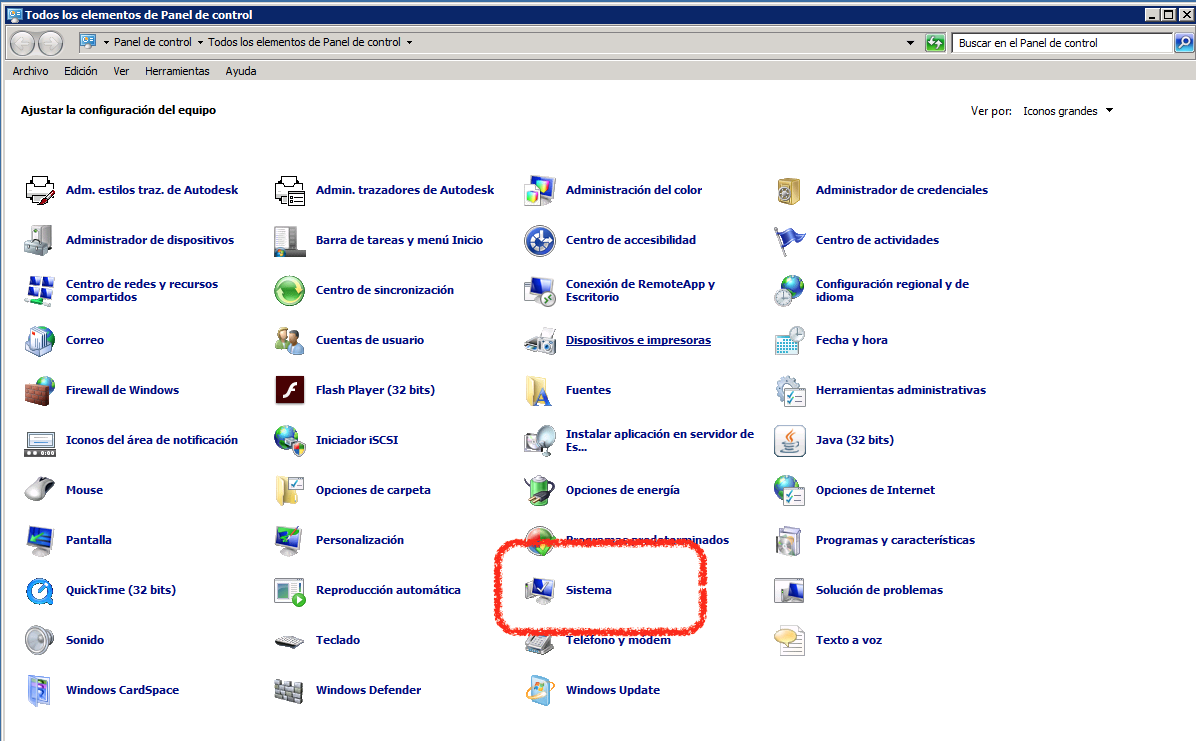The image size is (1196, 741).
Task: Click the Sistema computer icon
Action: pos(540,591)
